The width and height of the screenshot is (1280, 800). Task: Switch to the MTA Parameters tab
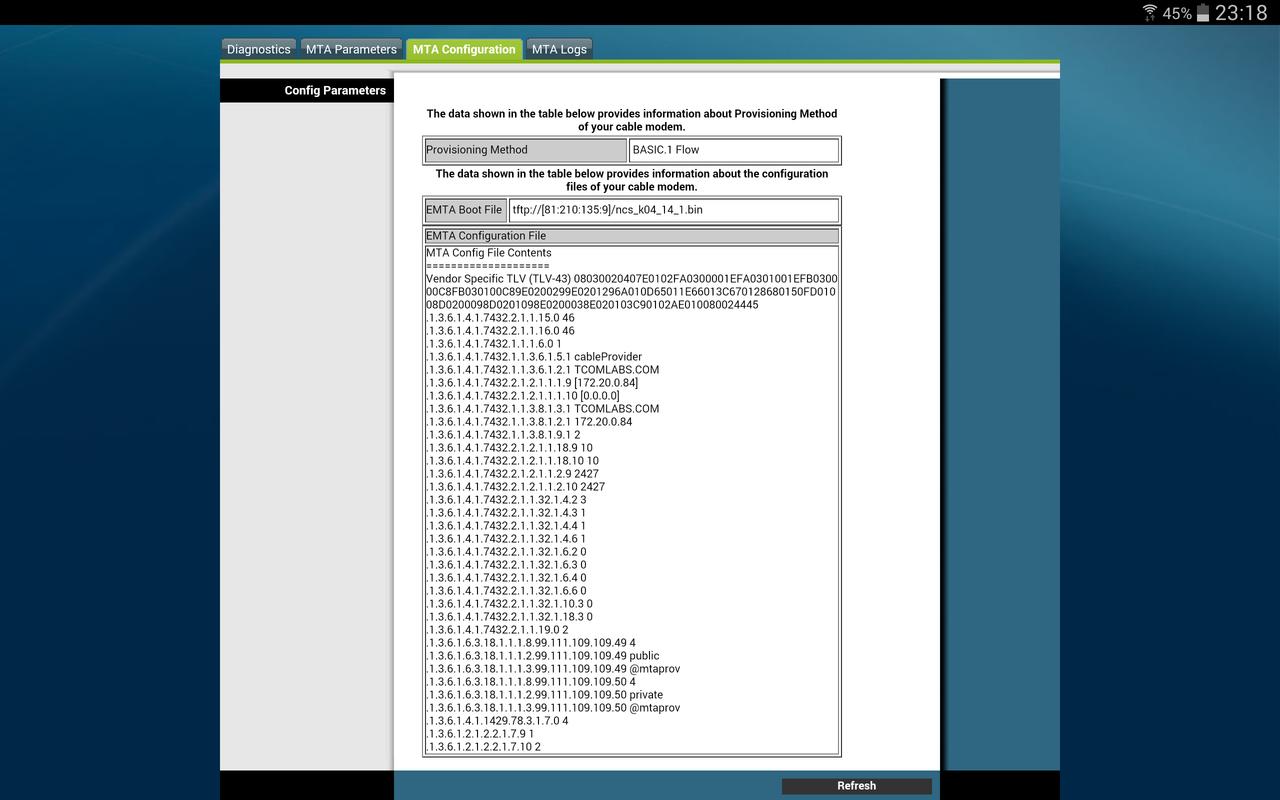[351, 49]
